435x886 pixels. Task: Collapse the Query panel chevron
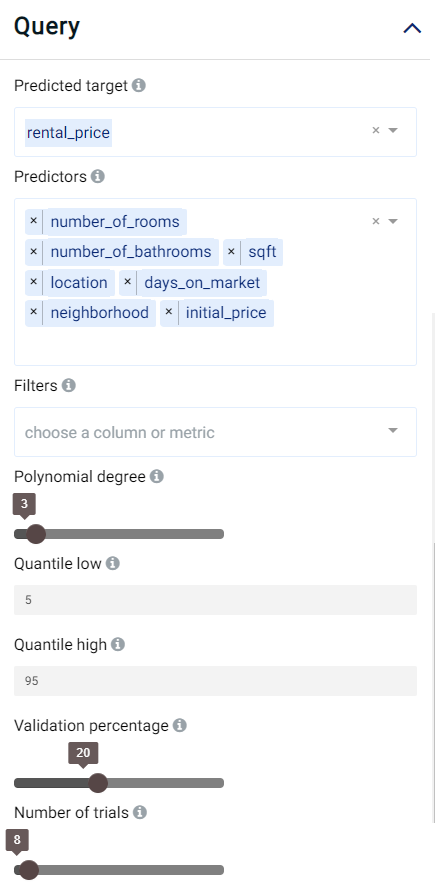412,28
